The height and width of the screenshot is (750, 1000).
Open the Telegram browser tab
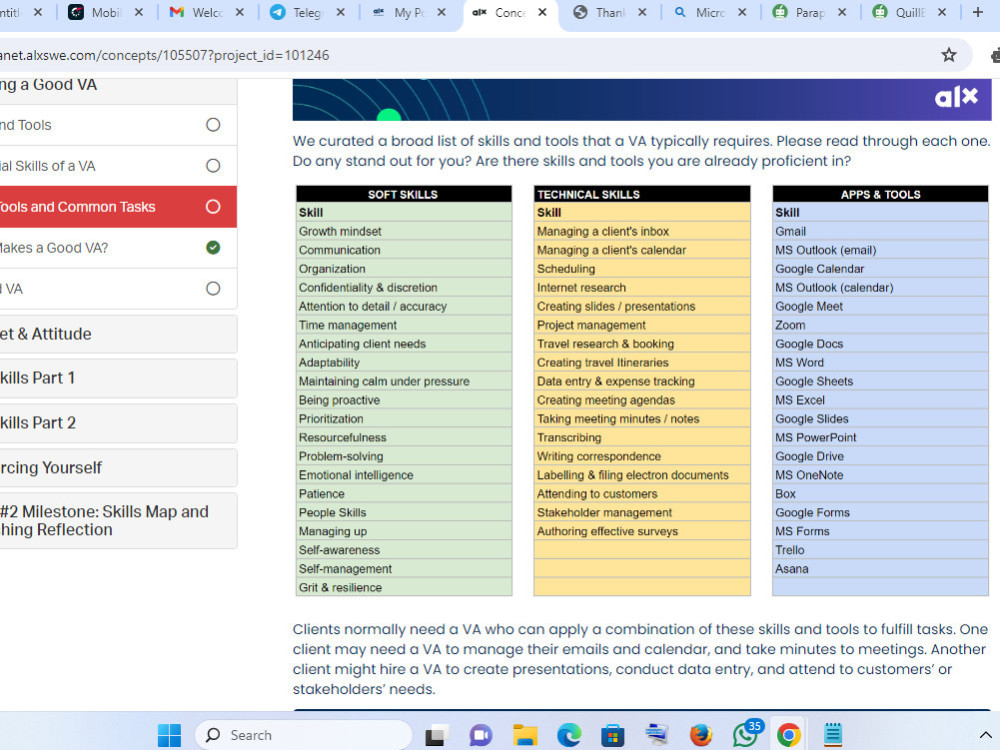click(x=297, y=12)
